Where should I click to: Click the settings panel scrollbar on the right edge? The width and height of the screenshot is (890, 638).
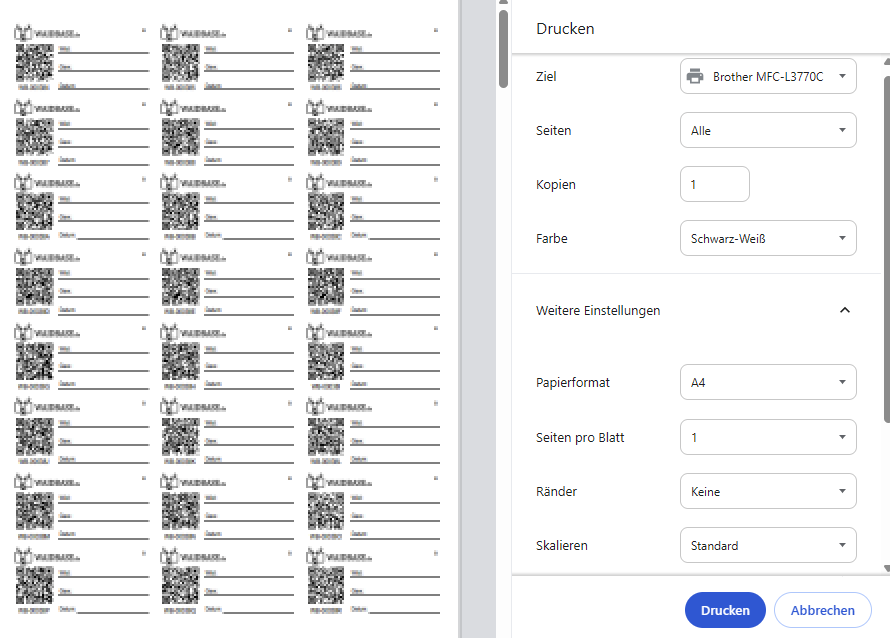886,240
